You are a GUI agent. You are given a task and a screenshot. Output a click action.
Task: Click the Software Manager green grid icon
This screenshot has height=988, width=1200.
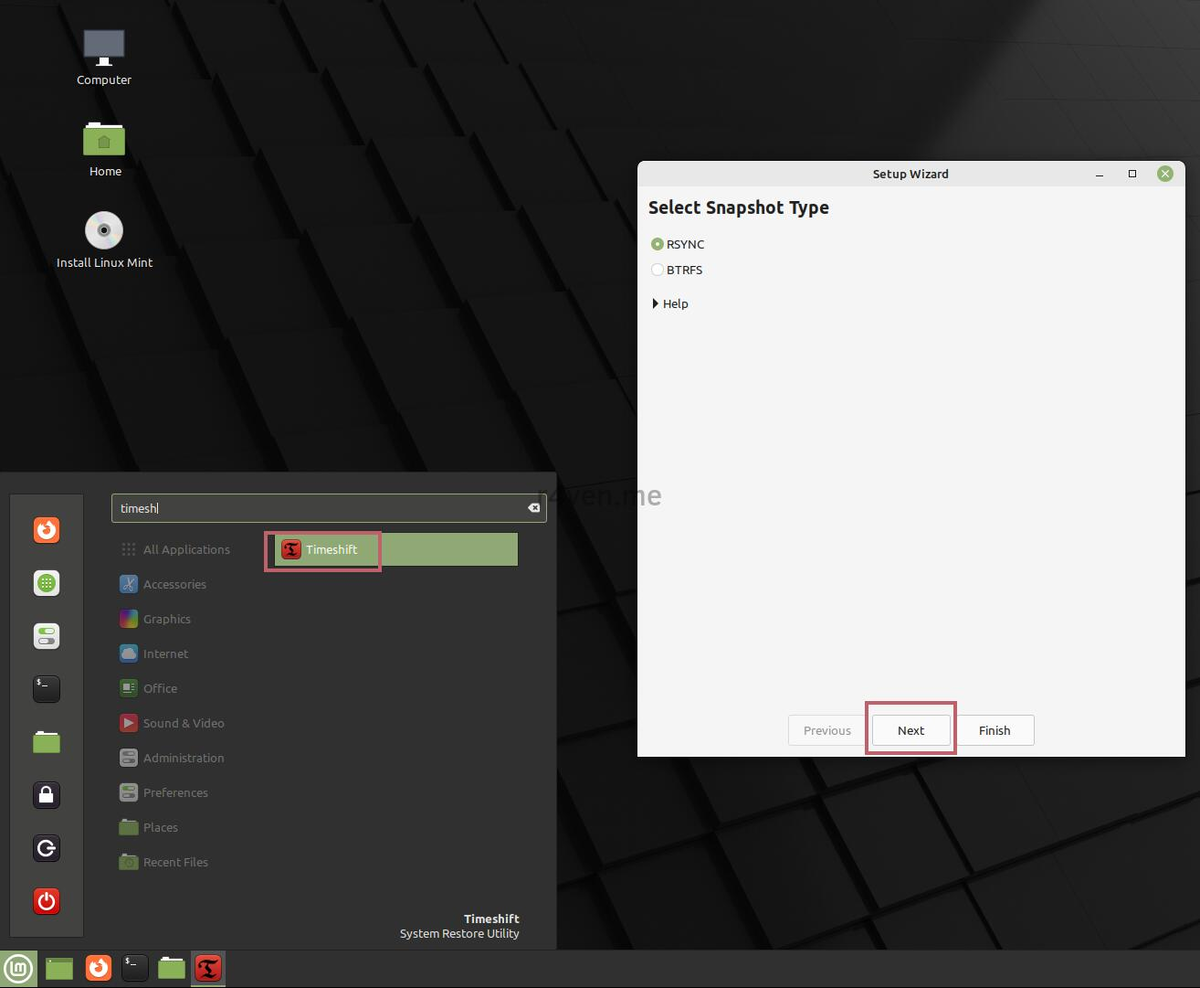point(47,583)
